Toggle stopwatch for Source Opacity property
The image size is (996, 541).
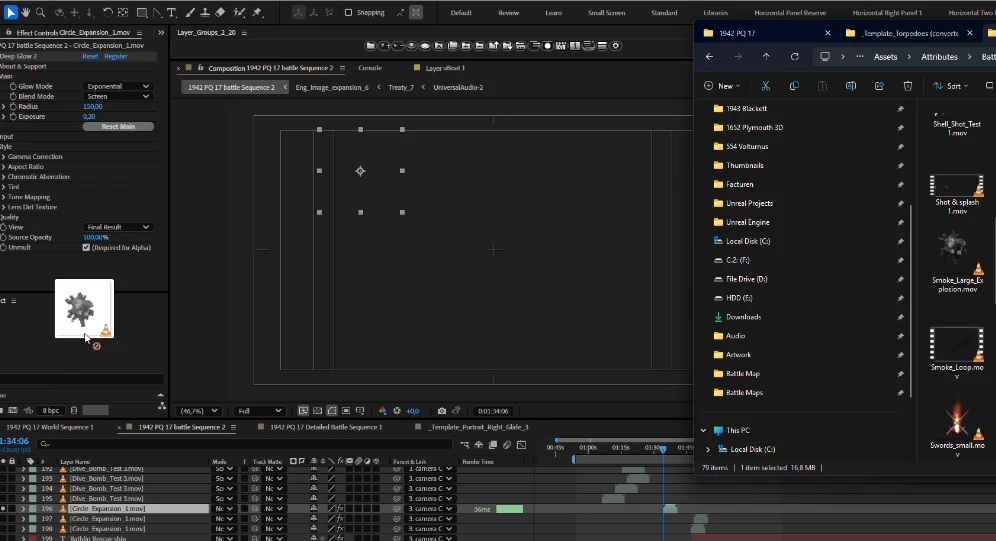pos(4,237)
